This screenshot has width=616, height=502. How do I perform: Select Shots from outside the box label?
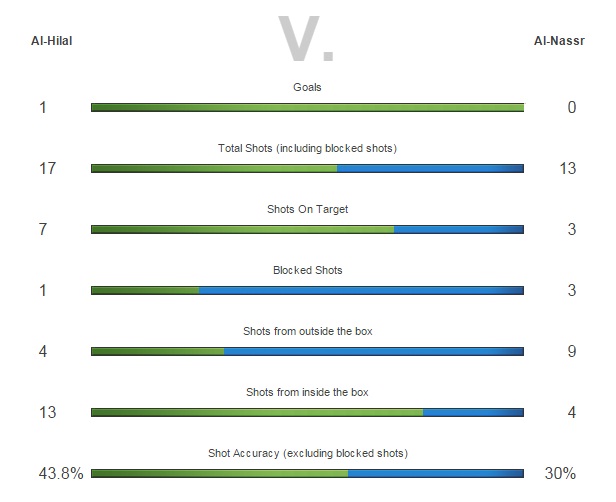tap(307, 331)
